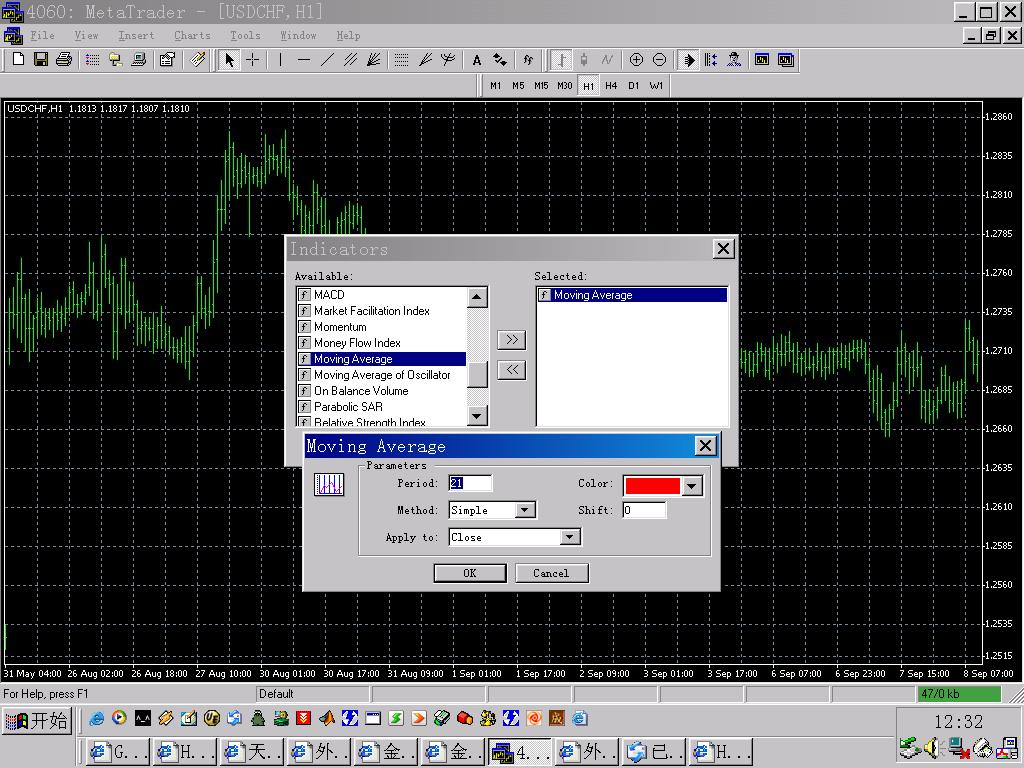This screenshot has width=1024, height=768.
Task: Open the Color dropdown arrow
Action: [691, 486]
